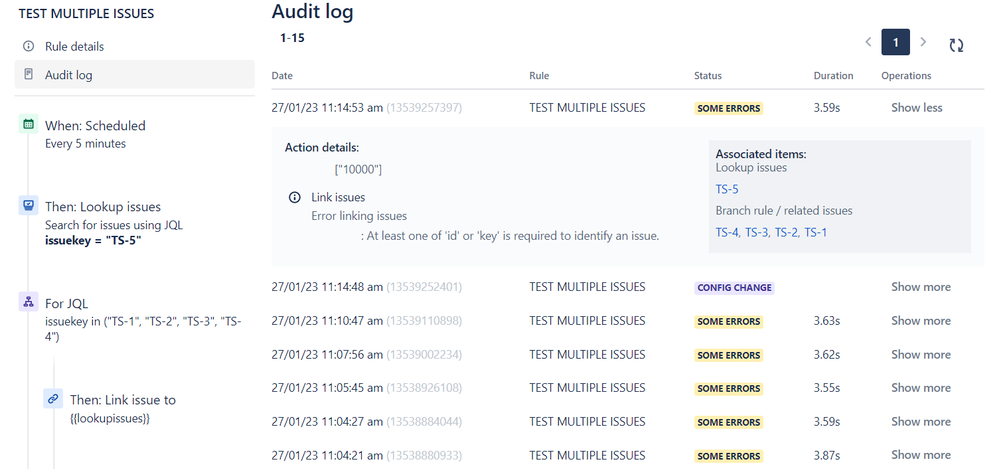
Task: Click the Error linking issues message
Action: click(x=359, y=215)
